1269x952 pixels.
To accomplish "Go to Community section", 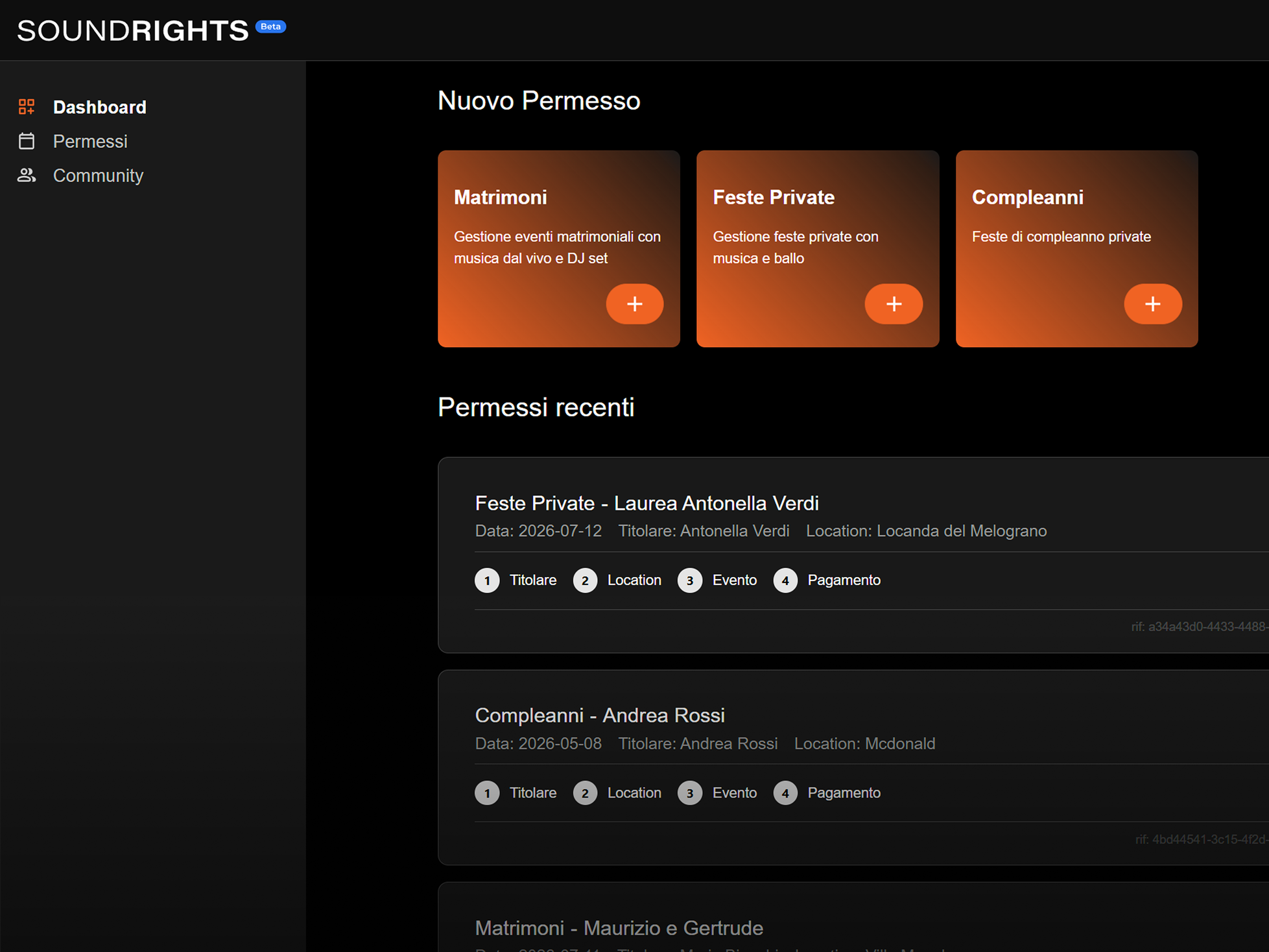I will click(98, 175).
